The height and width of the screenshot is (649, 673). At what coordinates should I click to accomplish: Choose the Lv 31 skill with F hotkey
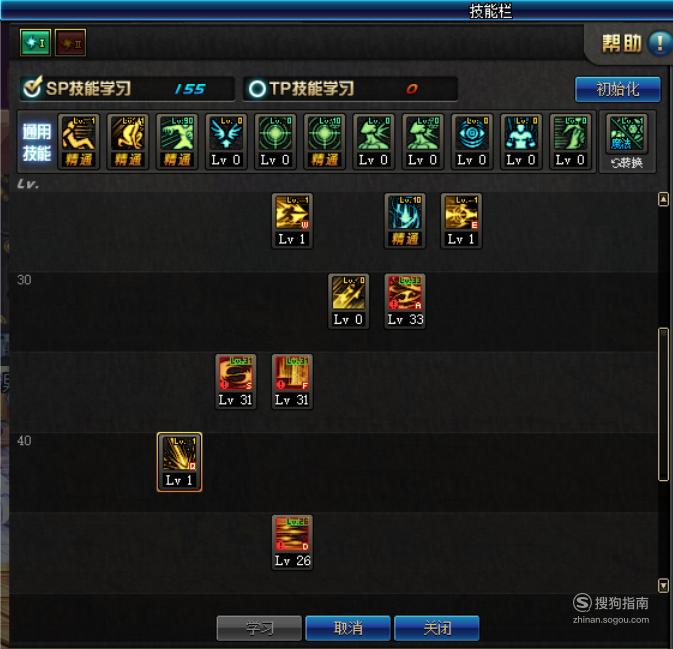tap(292, 382)
